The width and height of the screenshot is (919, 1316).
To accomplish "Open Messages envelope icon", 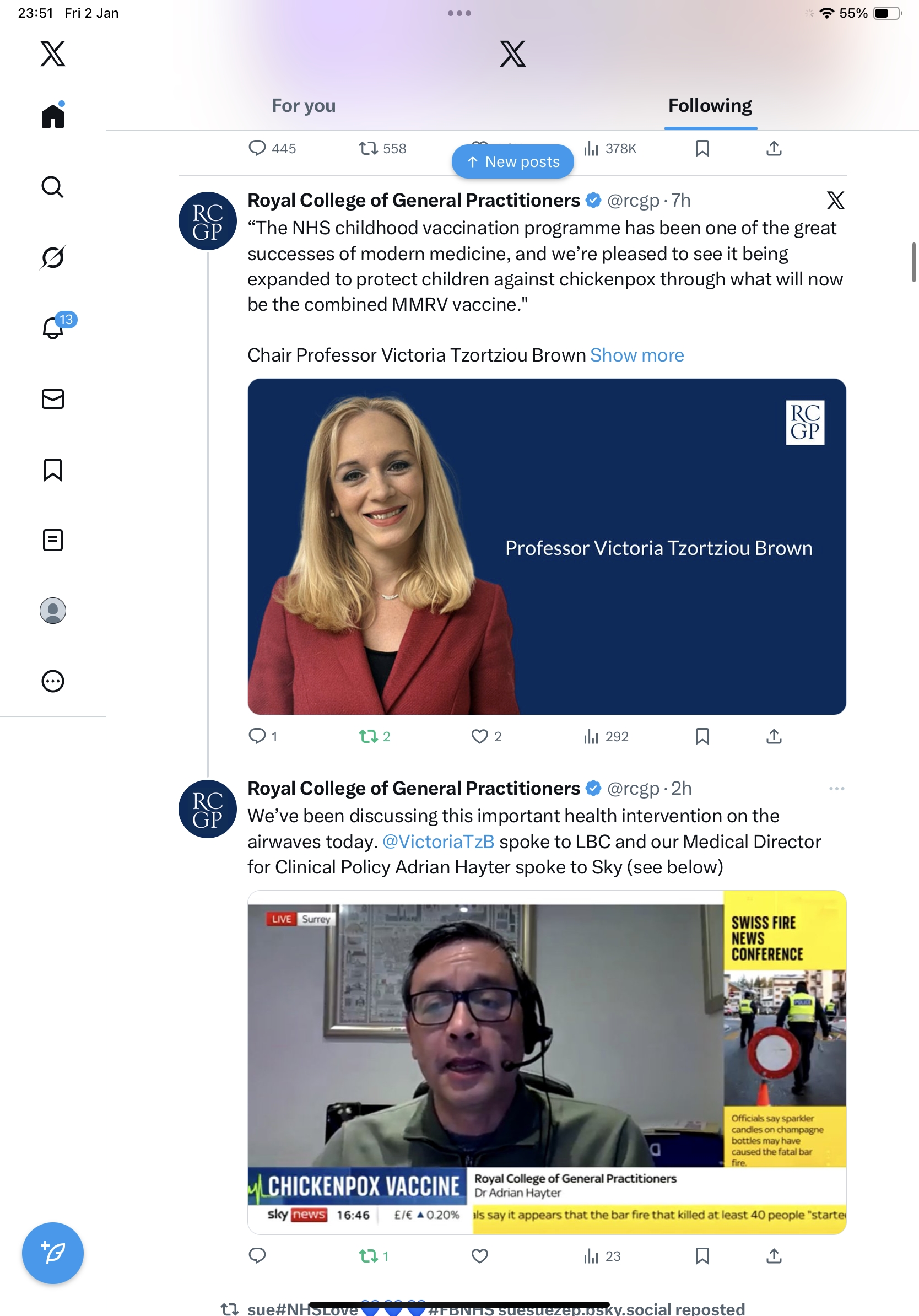I will pos(53,399).
